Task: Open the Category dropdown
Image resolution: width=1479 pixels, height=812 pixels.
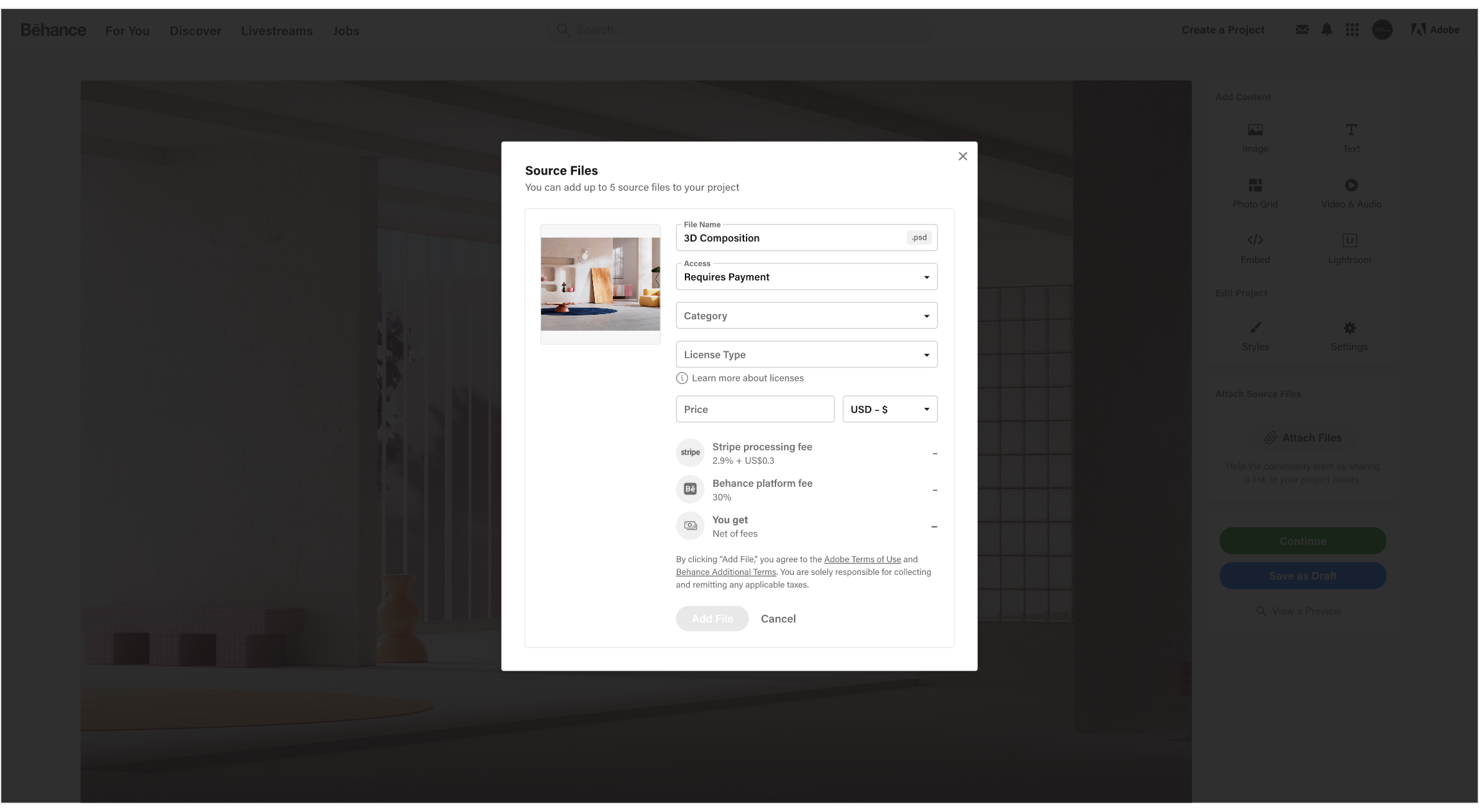Action: (806, 316)
